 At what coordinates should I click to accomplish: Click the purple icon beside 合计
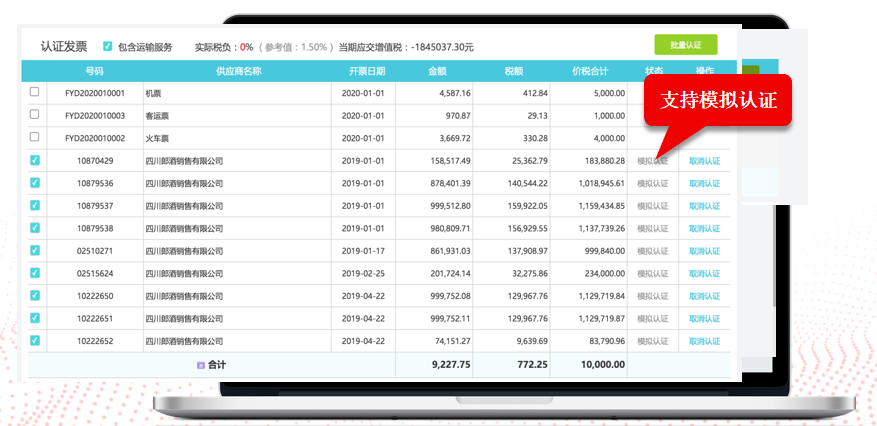(201, 365)
